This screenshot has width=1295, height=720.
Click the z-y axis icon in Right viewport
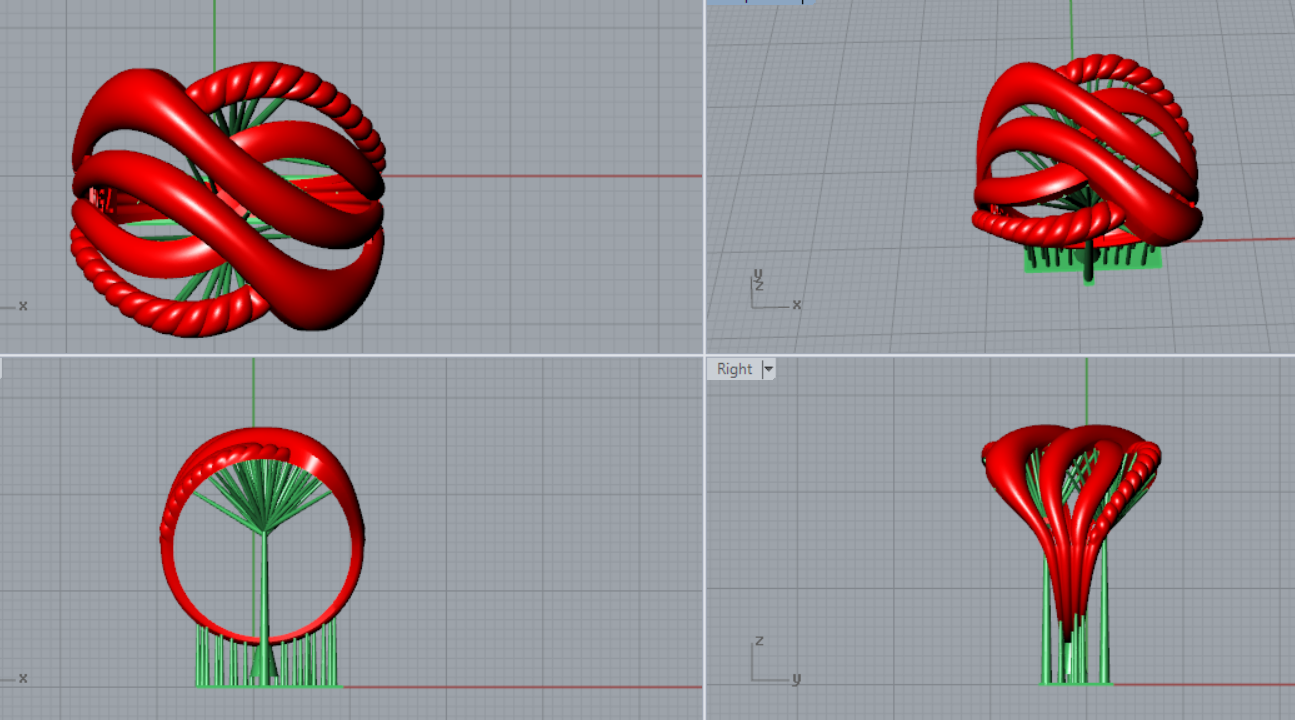[x=772, y=665]
